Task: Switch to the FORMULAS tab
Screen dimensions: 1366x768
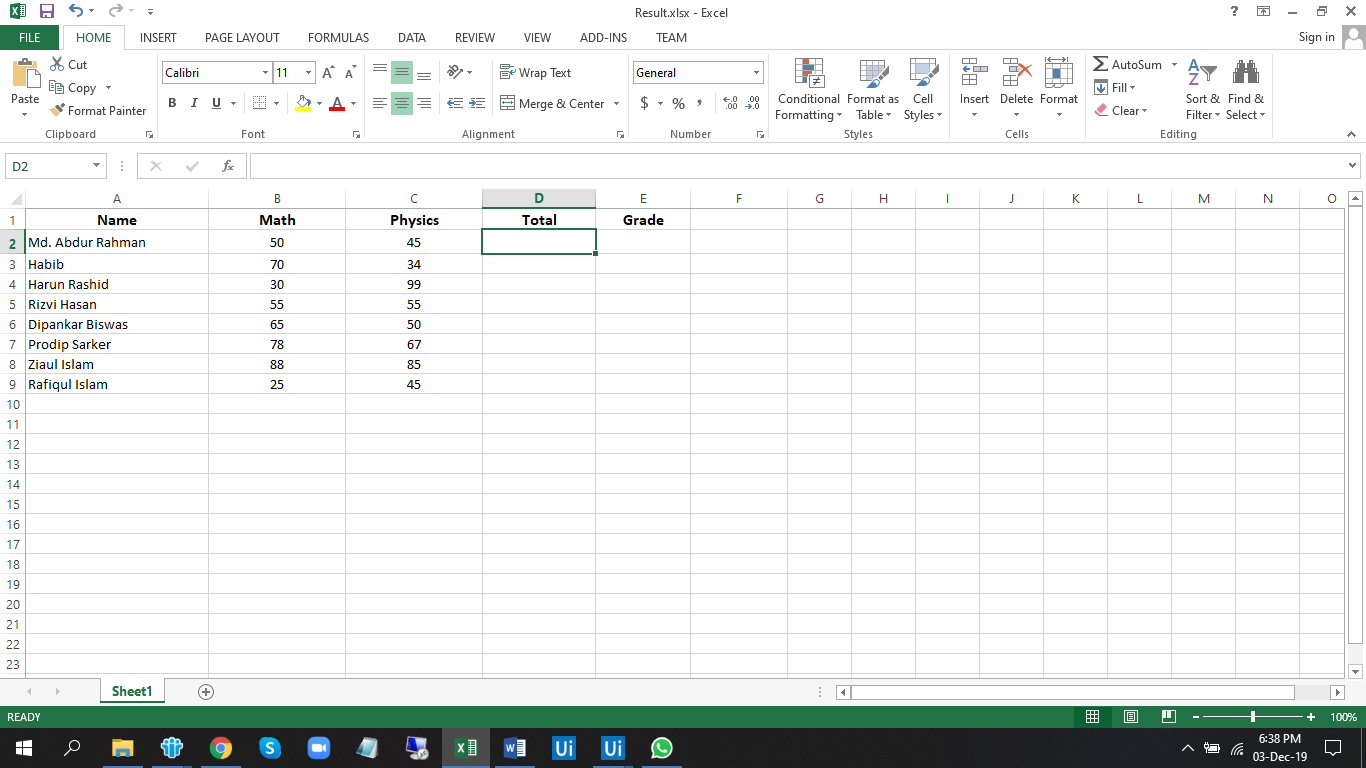Action: [x=338, y=37]
